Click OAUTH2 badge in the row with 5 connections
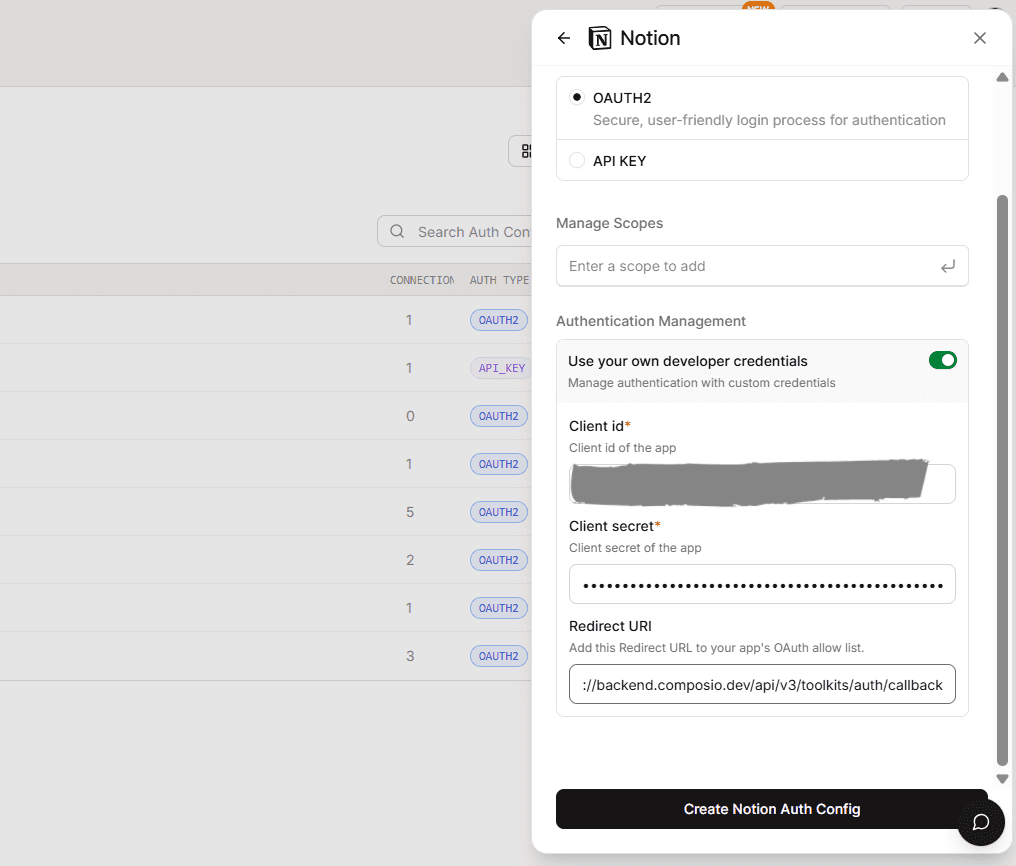1016x866 pixels. 498,512
